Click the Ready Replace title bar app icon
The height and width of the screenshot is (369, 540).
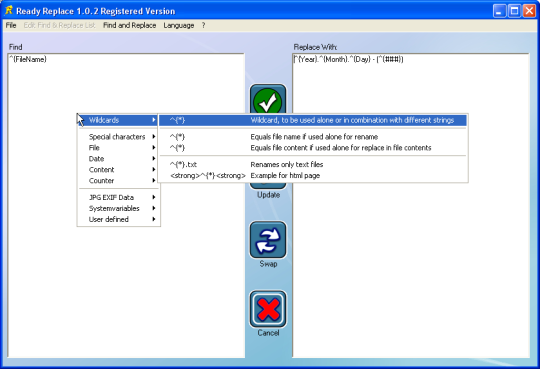[x=9, y=11]
